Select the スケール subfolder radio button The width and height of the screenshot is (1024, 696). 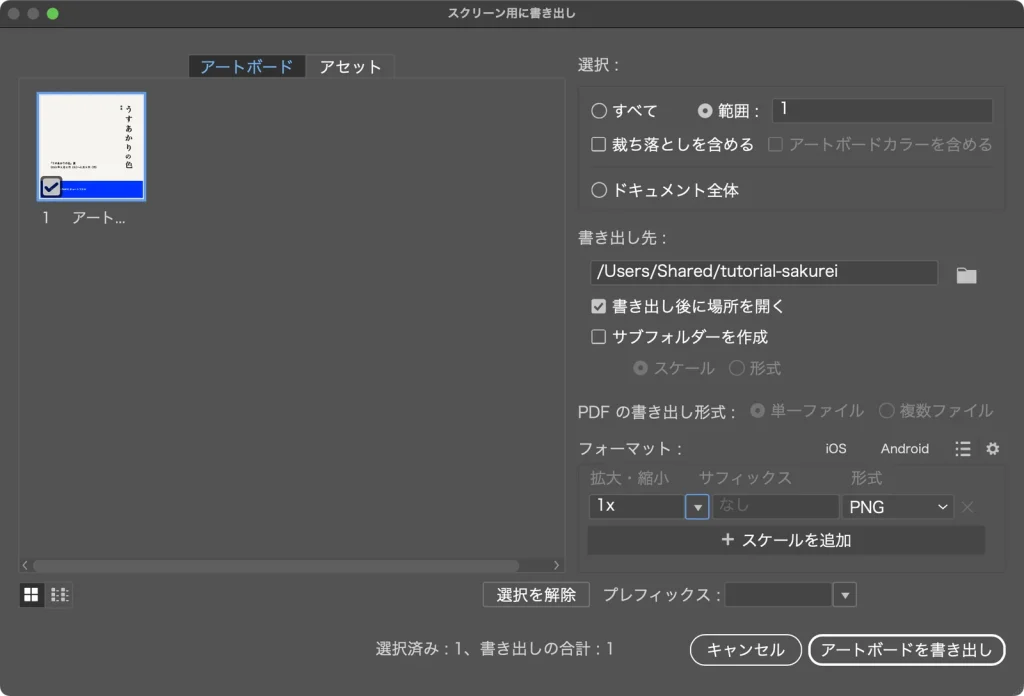[x=640, y=368]
